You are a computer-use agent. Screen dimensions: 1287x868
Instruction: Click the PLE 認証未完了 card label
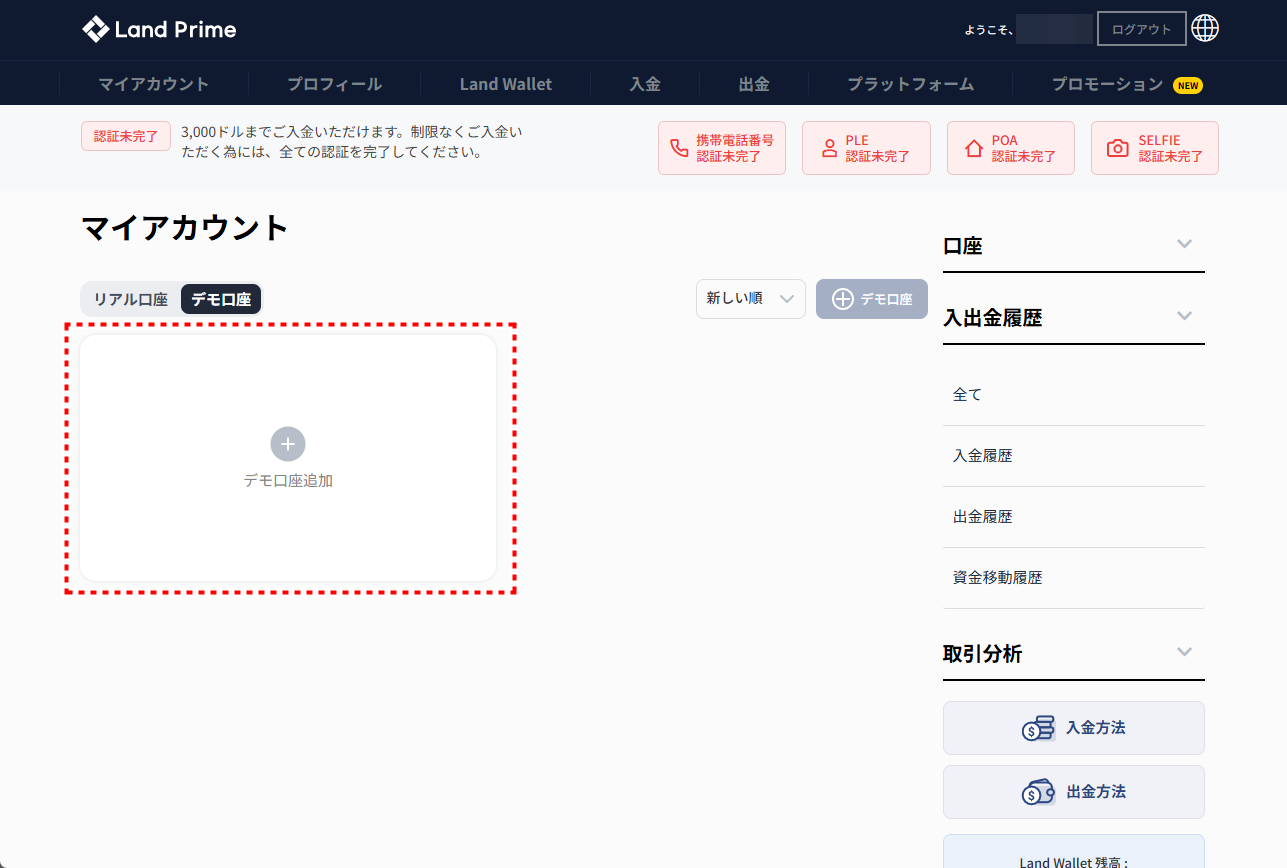pos(878,148)
